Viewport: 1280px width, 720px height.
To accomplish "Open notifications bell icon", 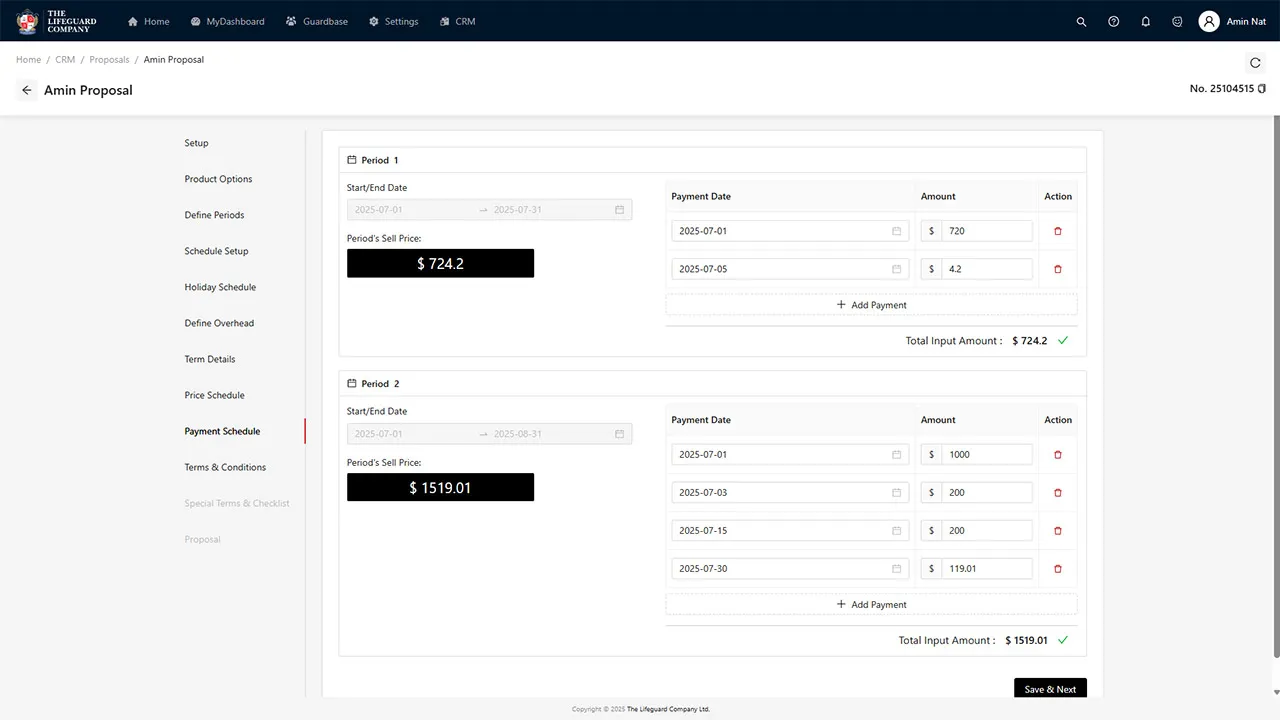I will coord(1145,21).
